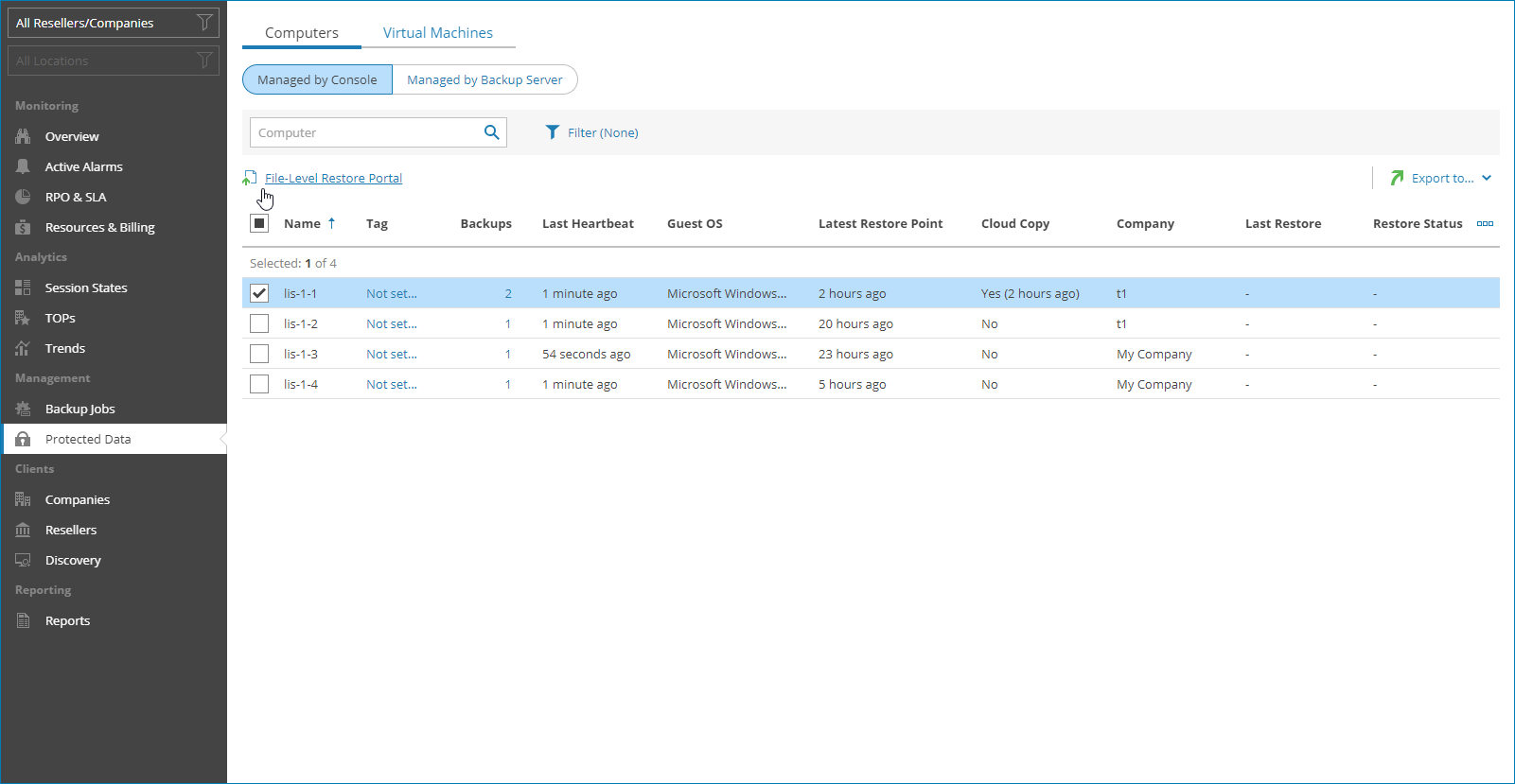Expand the Export to dropdown

click(x=1441, y=178)
